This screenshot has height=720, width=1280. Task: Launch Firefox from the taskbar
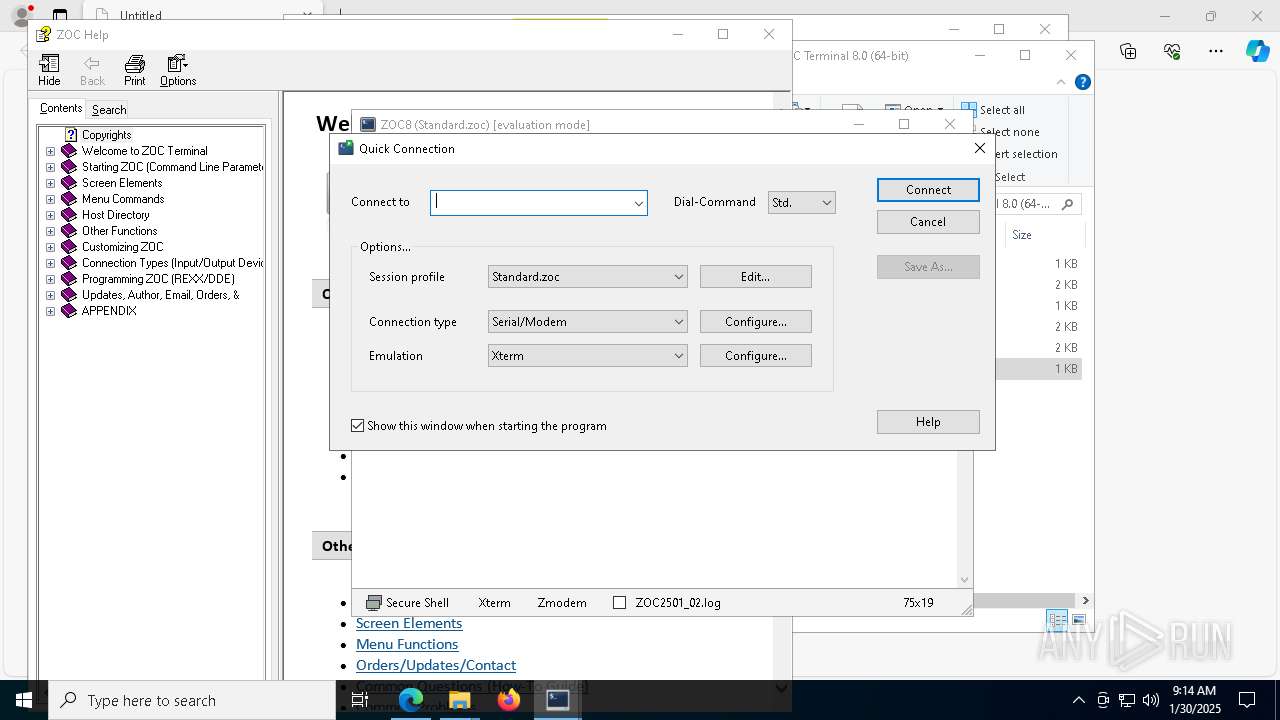(x=509, y=700)
